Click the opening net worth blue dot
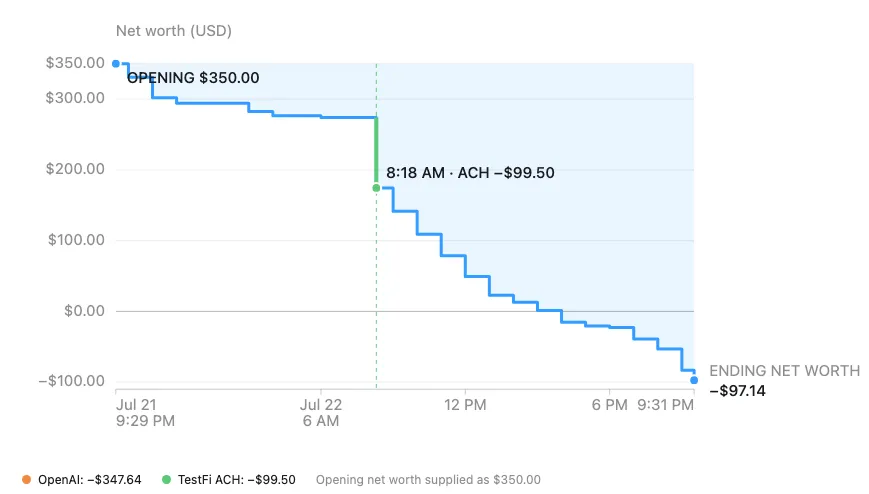 tap(116, 64)
